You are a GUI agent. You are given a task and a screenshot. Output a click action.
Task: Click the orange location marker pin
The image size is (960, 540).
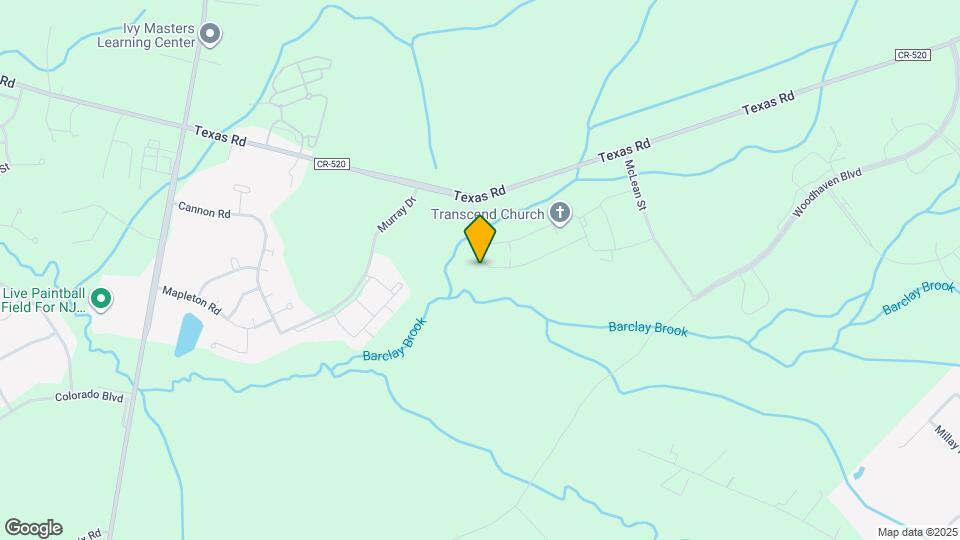480,239
